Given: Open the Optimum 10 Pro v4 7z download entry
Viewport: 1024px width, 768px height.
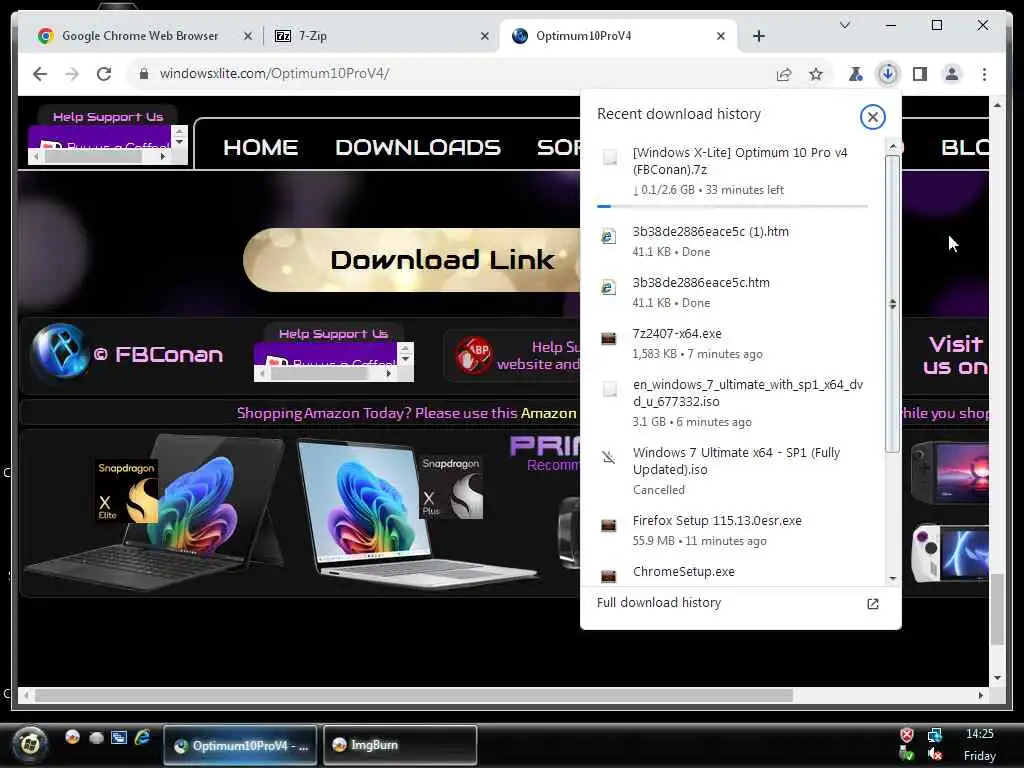Looking at the screenshot, I should pyautogui.click(x=732, y=171).
